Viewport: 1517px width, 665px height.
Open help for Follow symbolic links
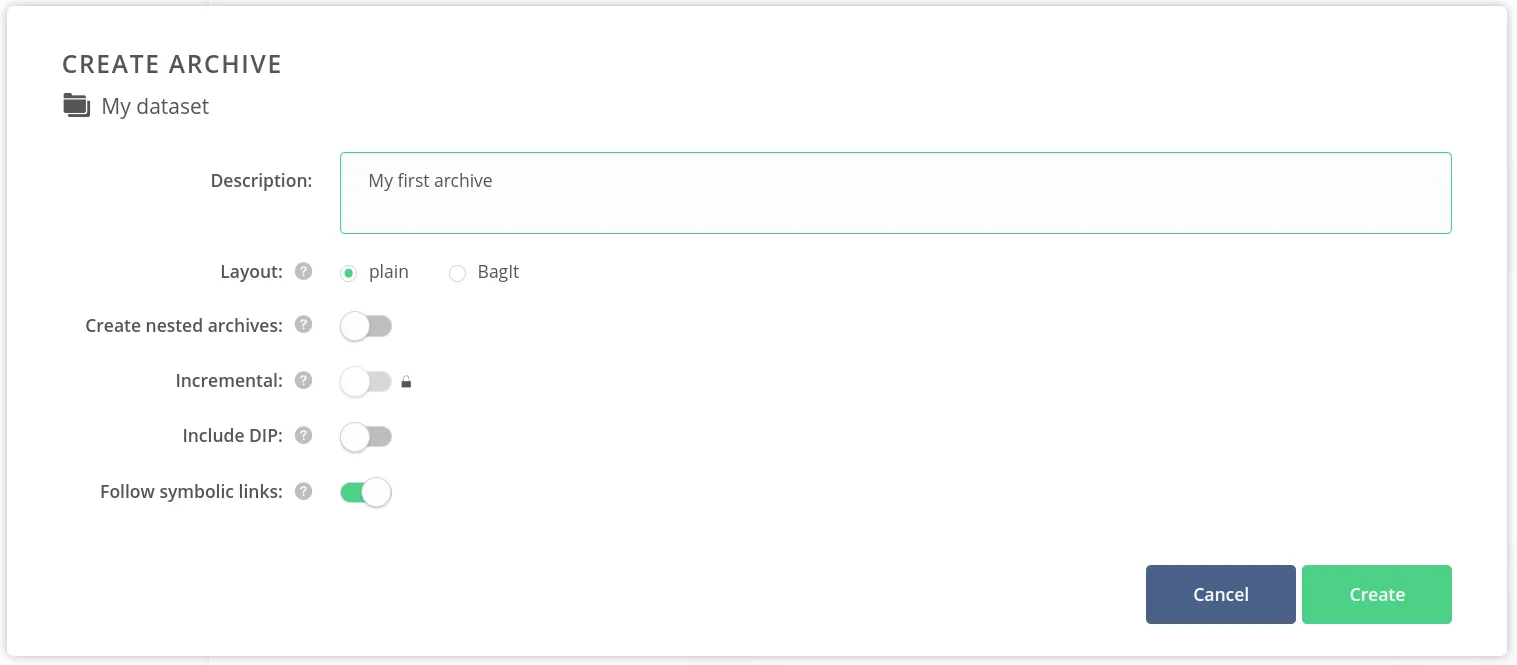pos(303,491)
